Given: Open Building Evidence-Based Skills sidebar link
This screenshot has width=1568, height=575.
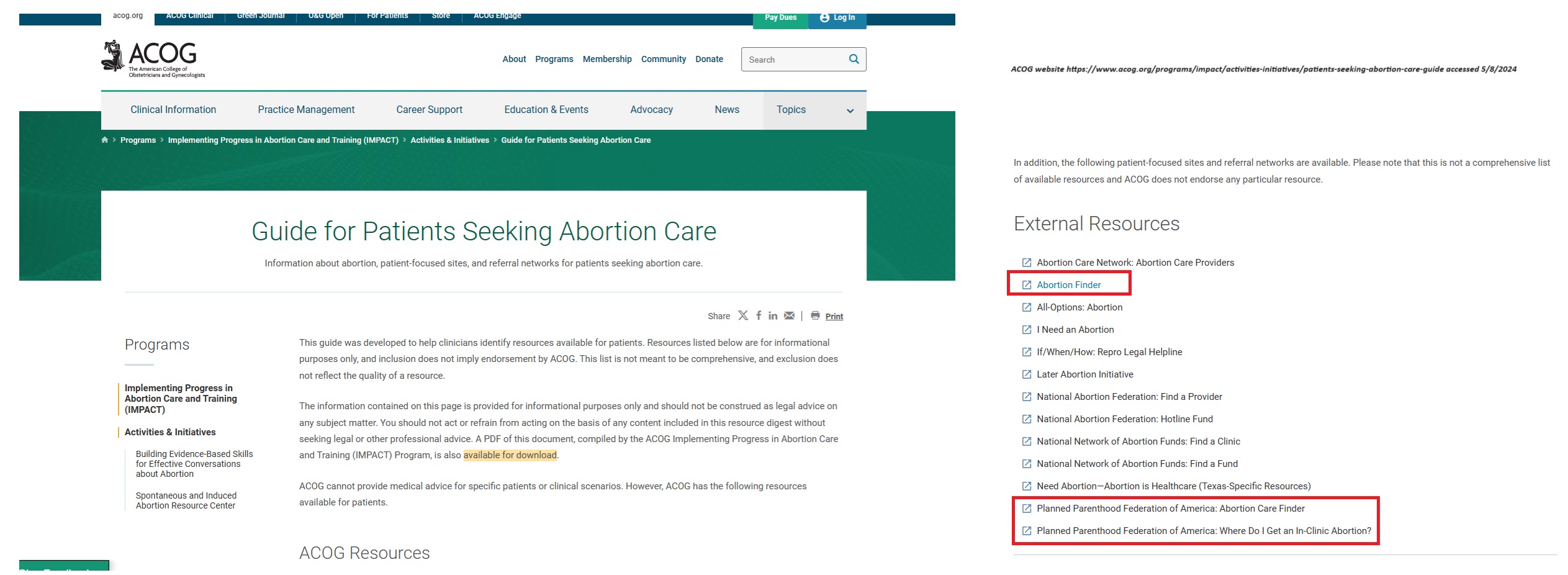Looking at the screenshot, I should tap(194, 464).
